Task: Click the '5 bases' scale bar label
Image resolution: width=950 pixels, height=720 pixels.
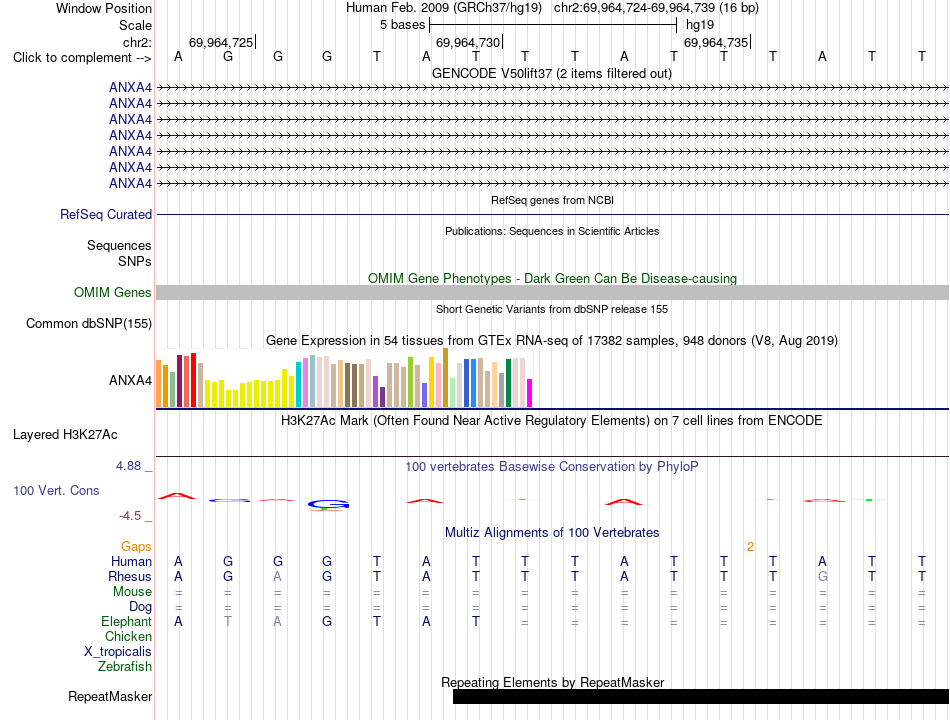Action: [x=402, y=25]
